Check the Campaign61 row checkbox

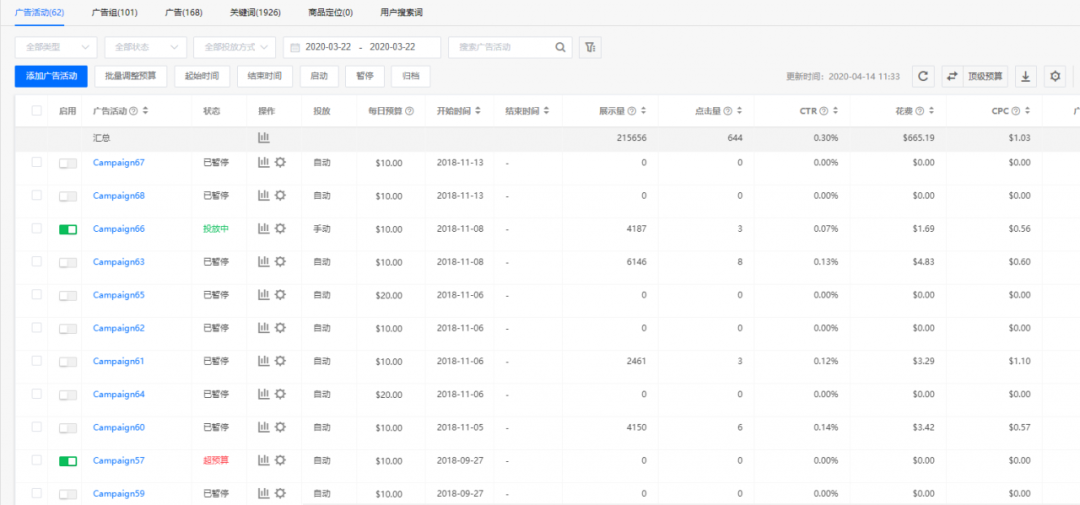point(37,360)
